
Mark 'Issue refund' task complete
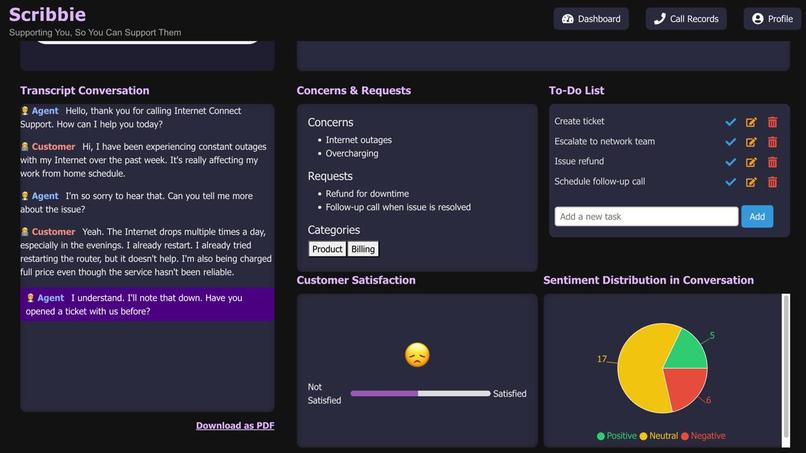tap(730, 162)
